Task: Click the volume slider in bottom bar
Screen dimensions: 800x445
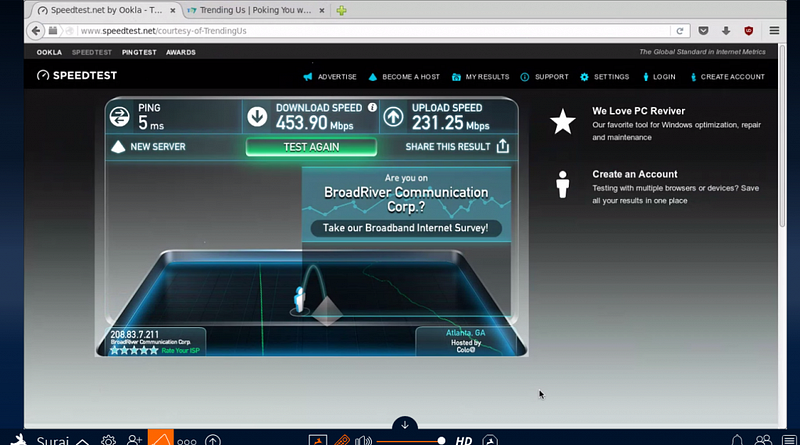Action: click(x=411, y=441)
